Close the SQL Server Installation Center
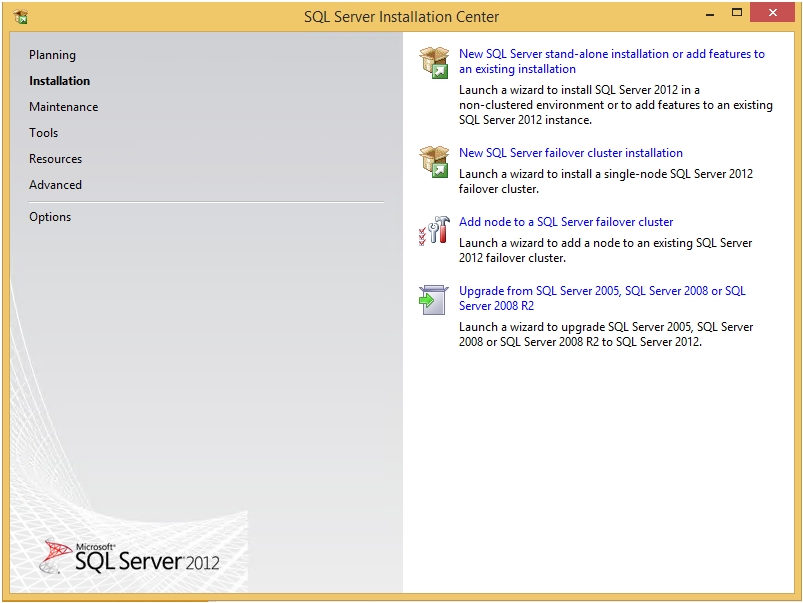This screenshot has height=603, width=803. (x=771, y=13)
